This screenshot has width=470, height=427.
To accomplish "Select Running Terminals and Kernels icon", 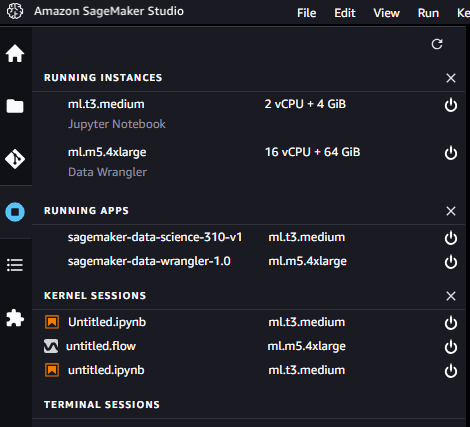I will (15, 212).
